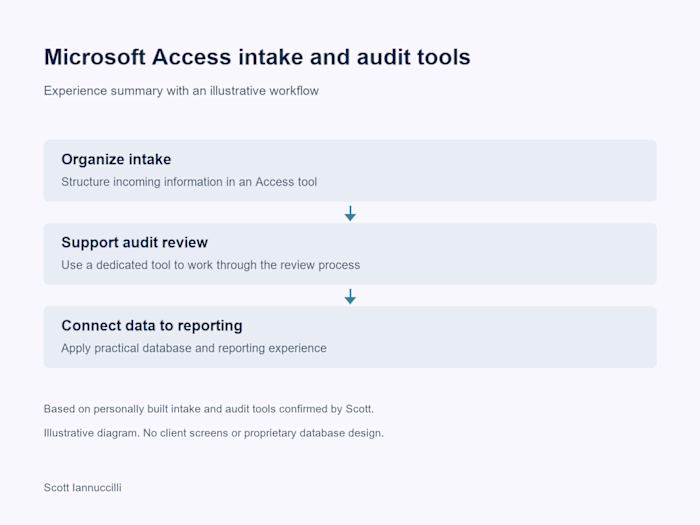Click 'Illustrative diagram. No client screens' note

click(x=214, y=433)
